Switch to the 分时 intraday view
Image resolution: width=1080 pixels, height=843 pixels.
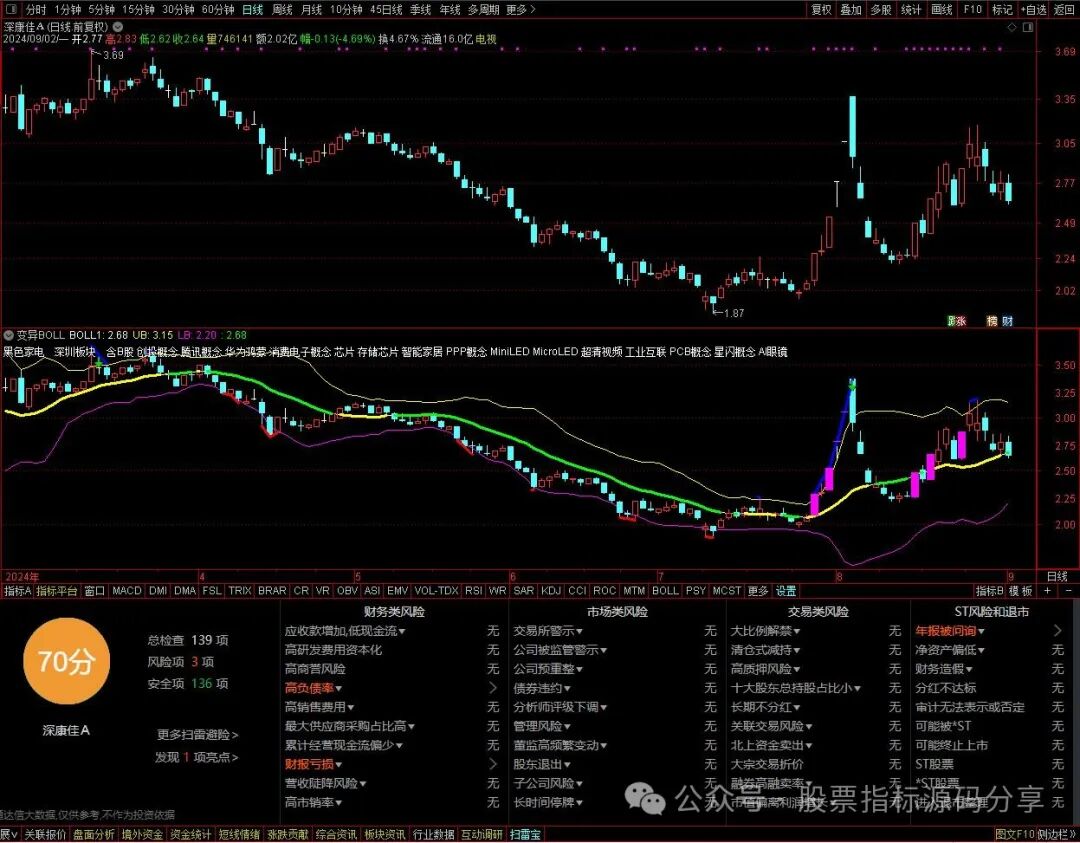coord(35,10)
